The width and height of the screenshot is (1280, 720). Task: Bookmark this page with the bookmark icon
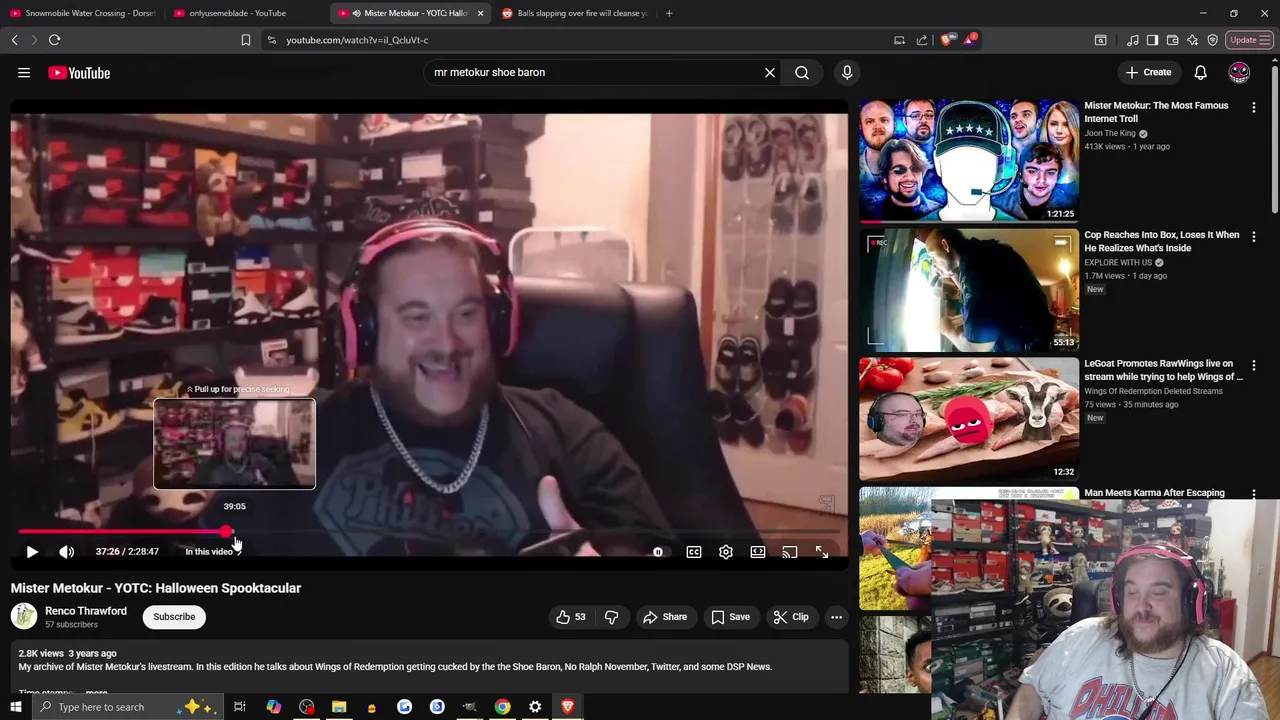246,40
